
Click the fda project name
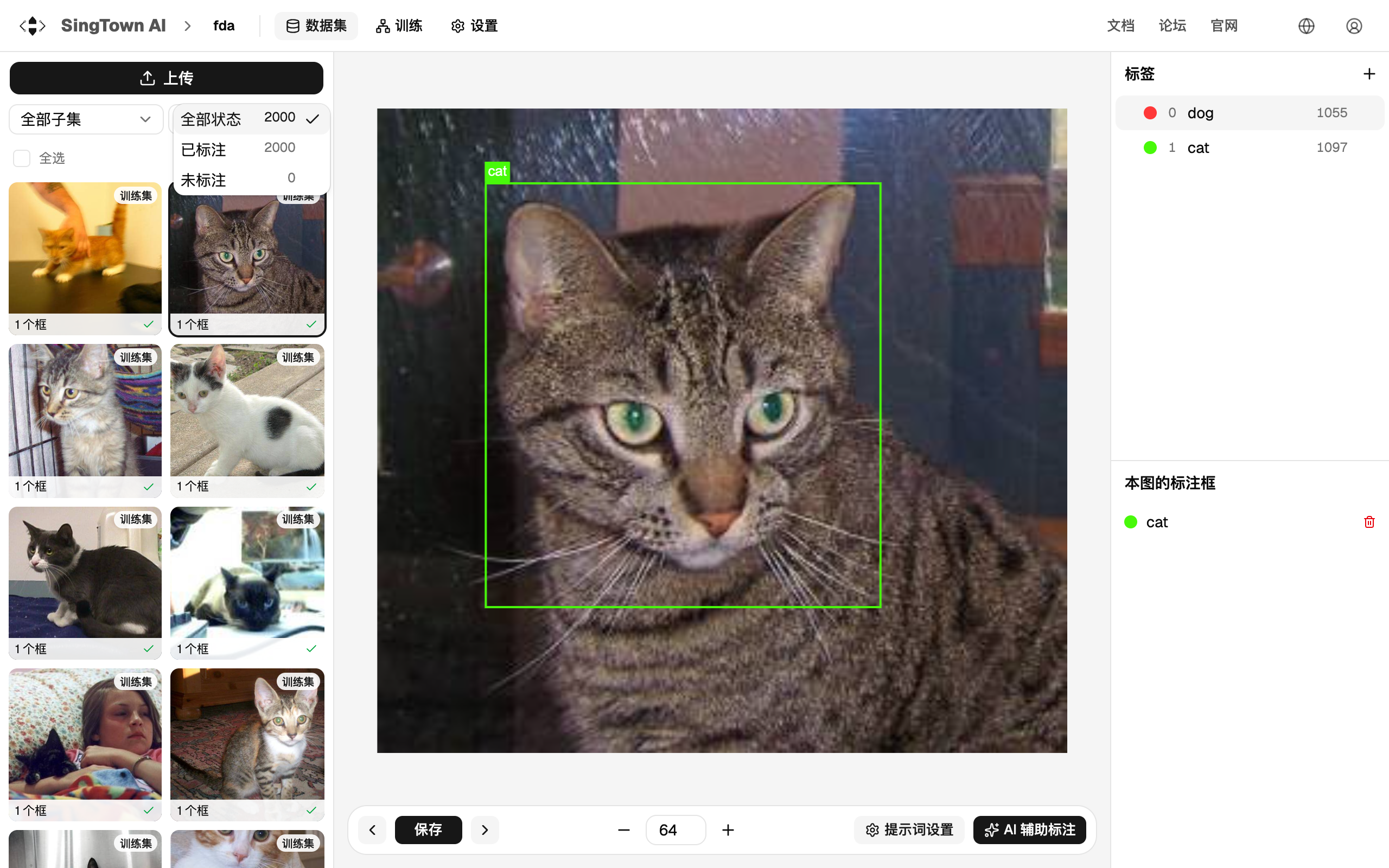click(x=224, y=26)
